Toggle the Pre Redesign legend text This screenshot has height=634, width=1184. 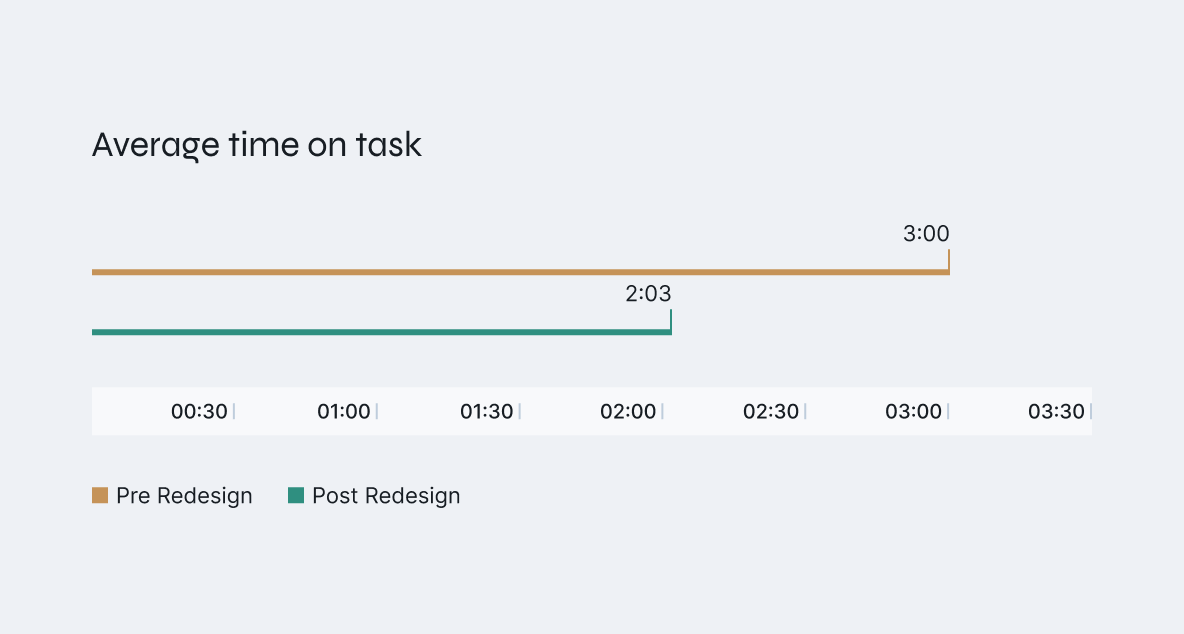coord(184,496)
